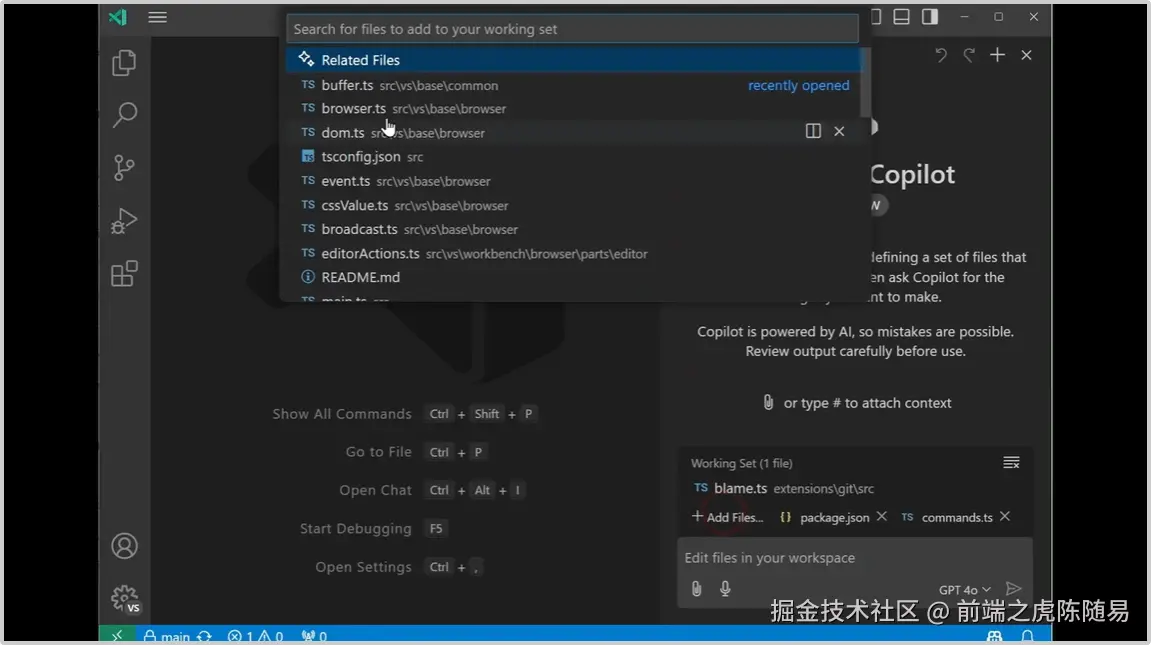
Task: Dismiss the commands.ts suggestion
Action: (1005, 517)
